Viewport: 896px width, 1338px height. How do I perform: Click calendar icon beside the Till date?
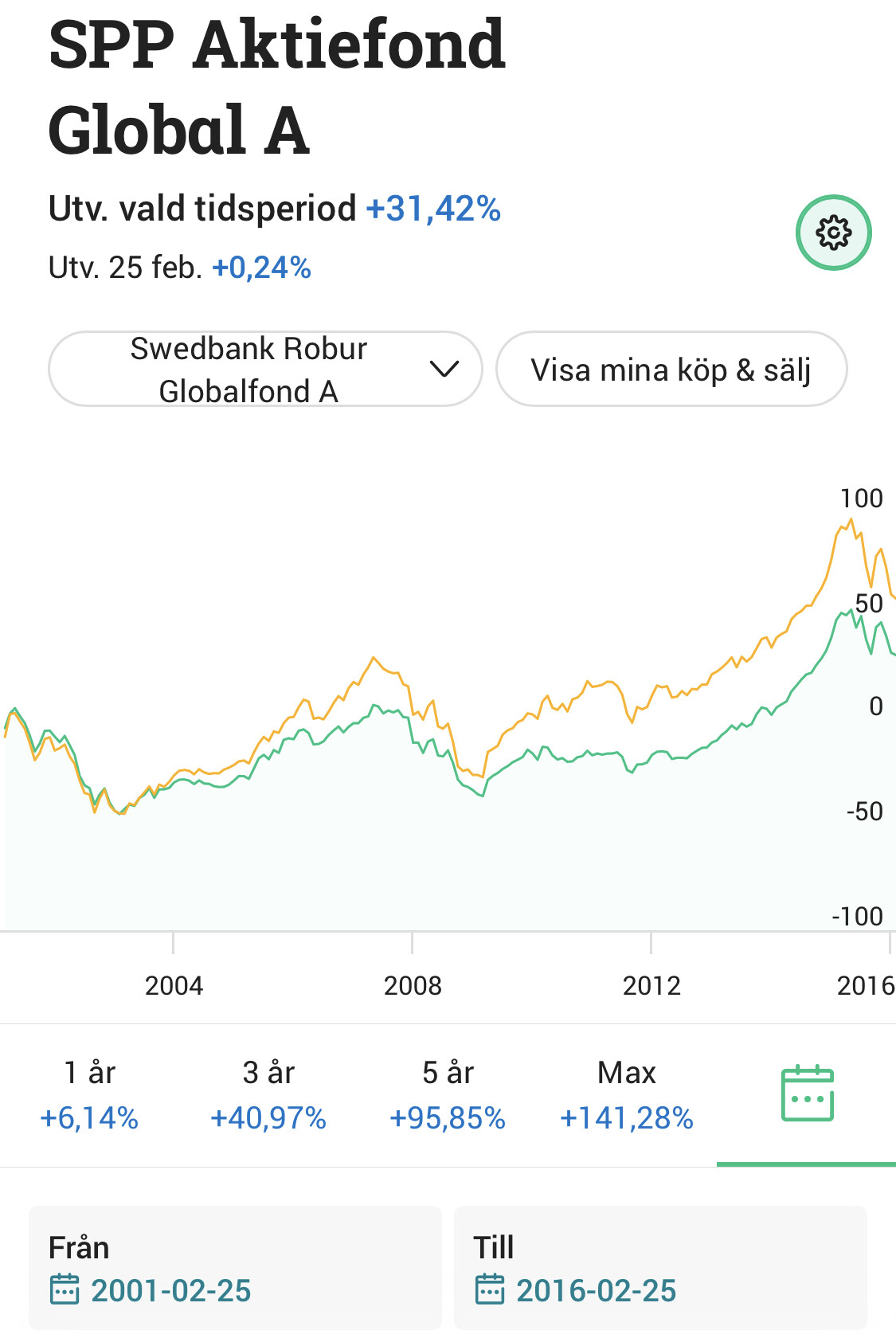490,1289
